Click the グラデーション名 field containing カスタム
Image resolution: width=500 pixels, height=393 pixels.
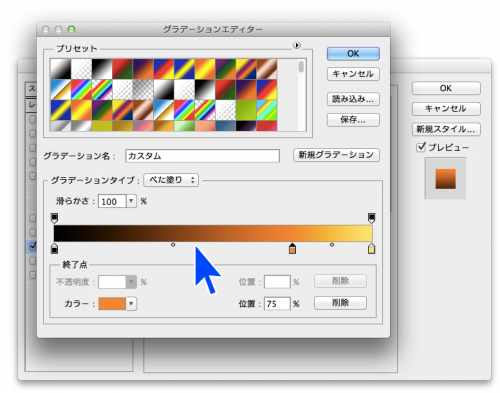point(202,156)
